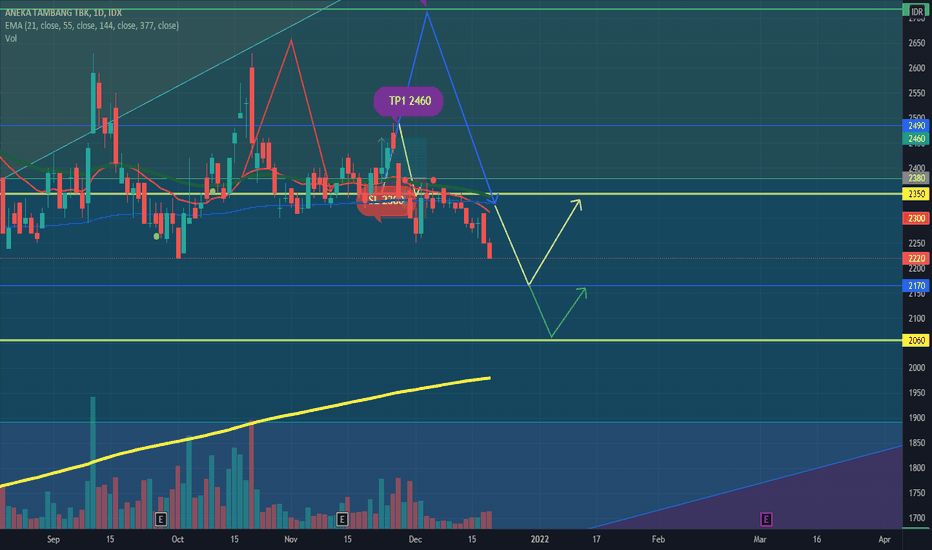Viewport: 932px width, 550px height.
Task: Click the gray 2380 price label
Action: pos(917,178)
